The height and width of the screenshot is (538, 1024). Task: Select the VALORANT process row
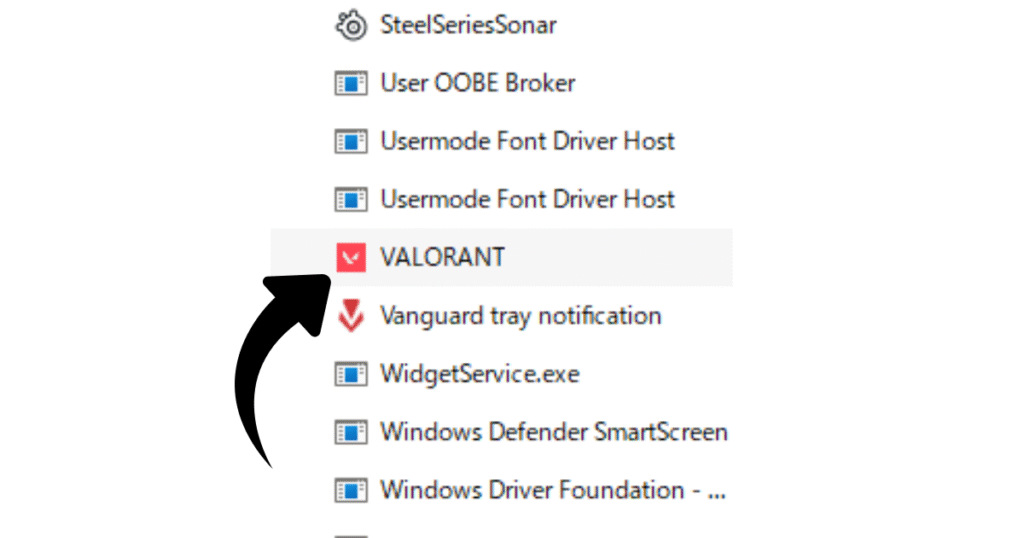(502, 257)
